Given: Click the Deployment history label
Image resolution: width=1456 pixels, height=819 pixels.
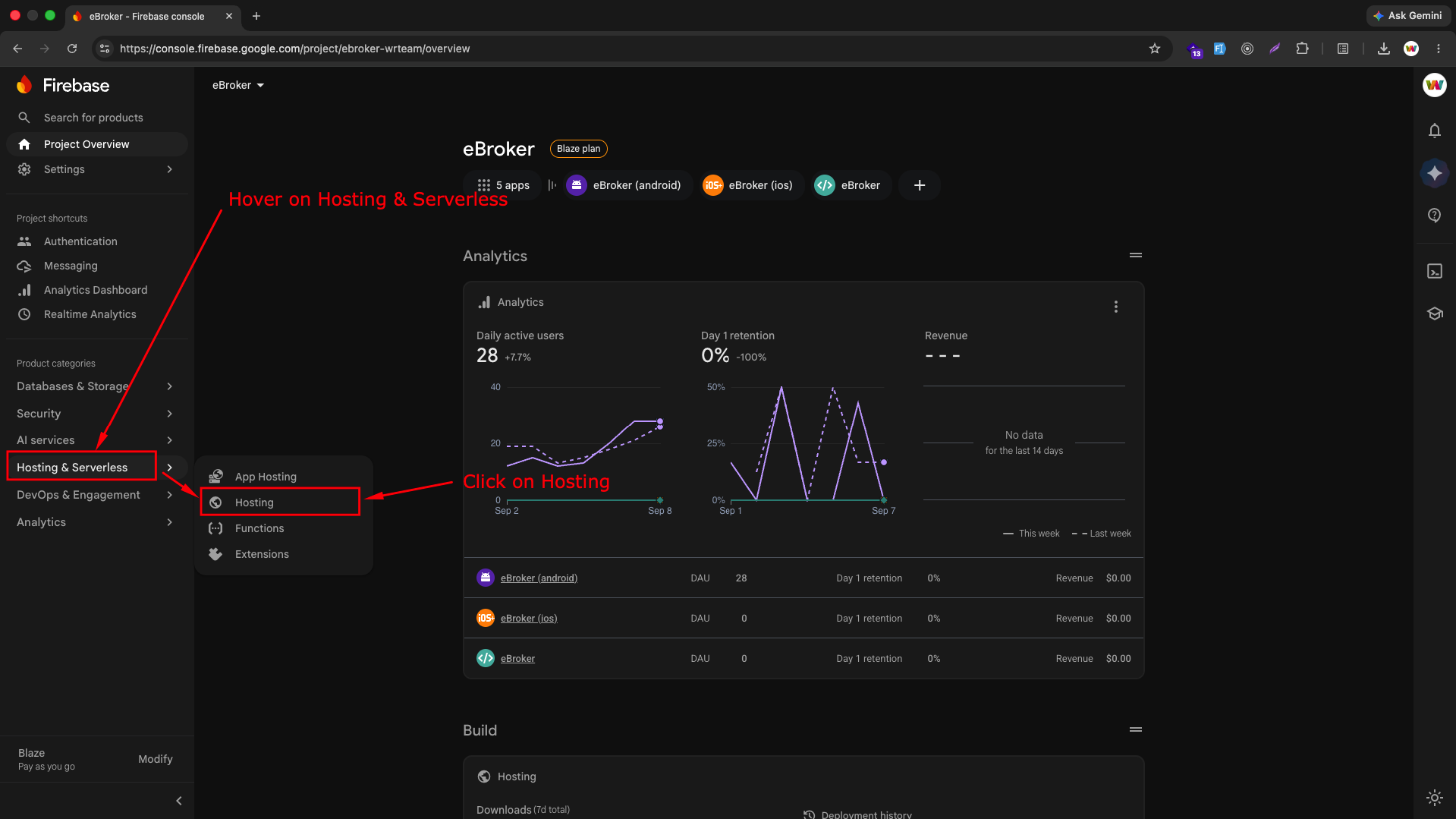Looking at the screenshot, I should click(x=866, y=814).
